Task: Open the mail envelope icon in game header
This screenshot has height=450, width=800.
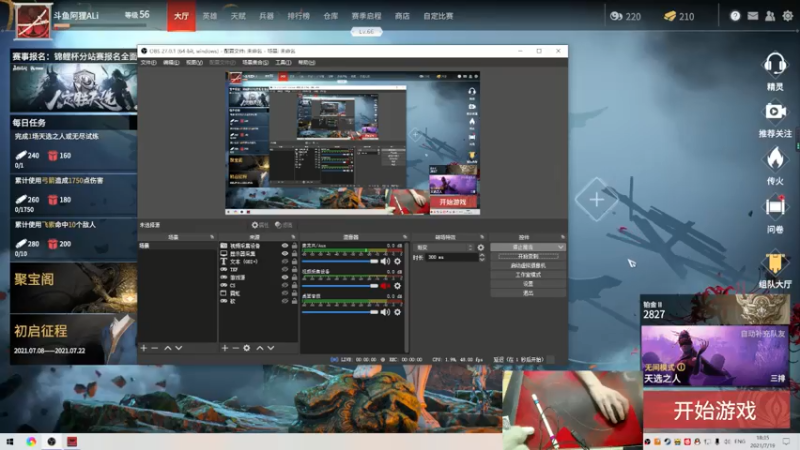Action: click(753, 16)
